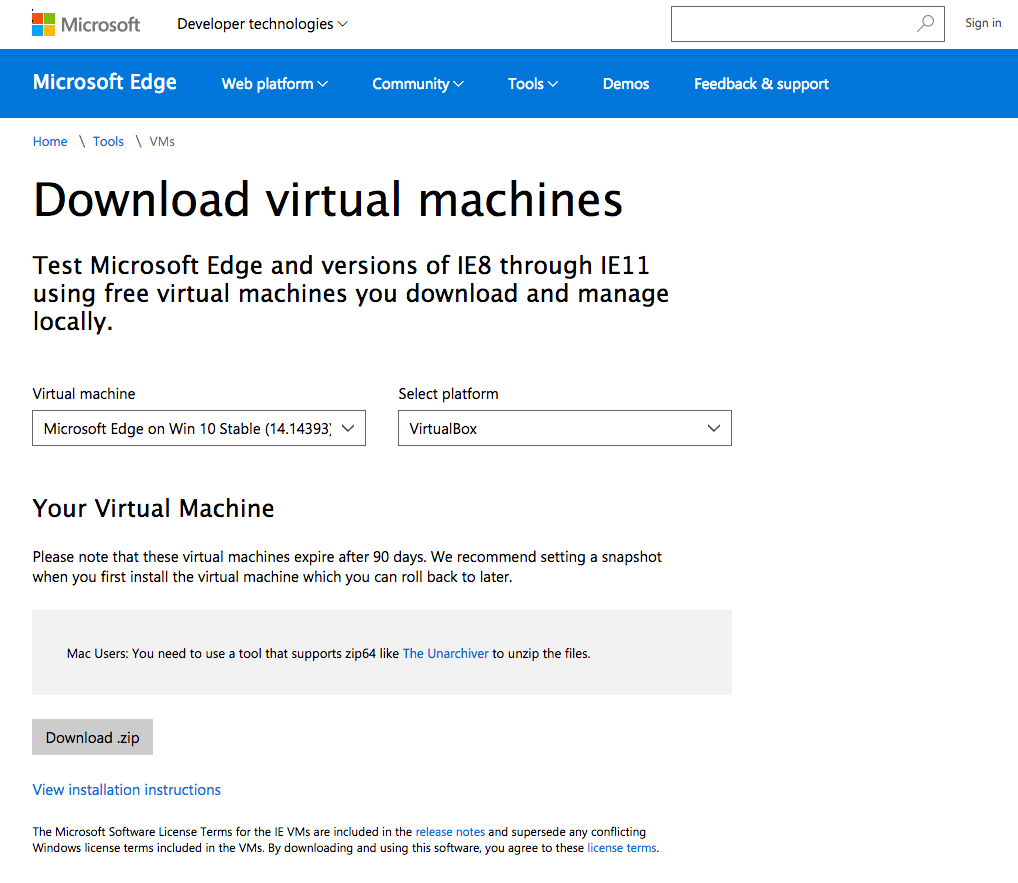This screenshot has height=883, width=1018.
Task: Click the Microsoft Edge site title
Action: point(105,82)
